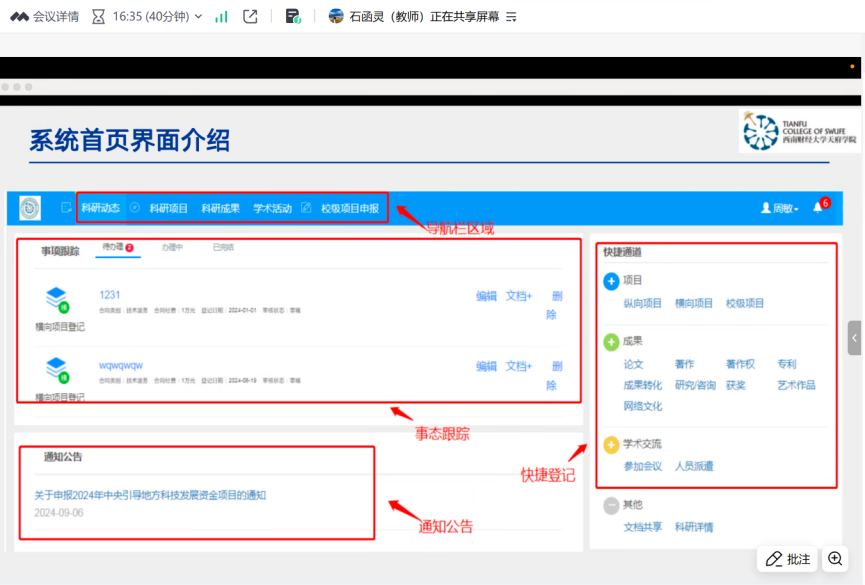Open the screen sharing options menu icon
This screenshot has height=585, width=865.
tap(511, 17)
